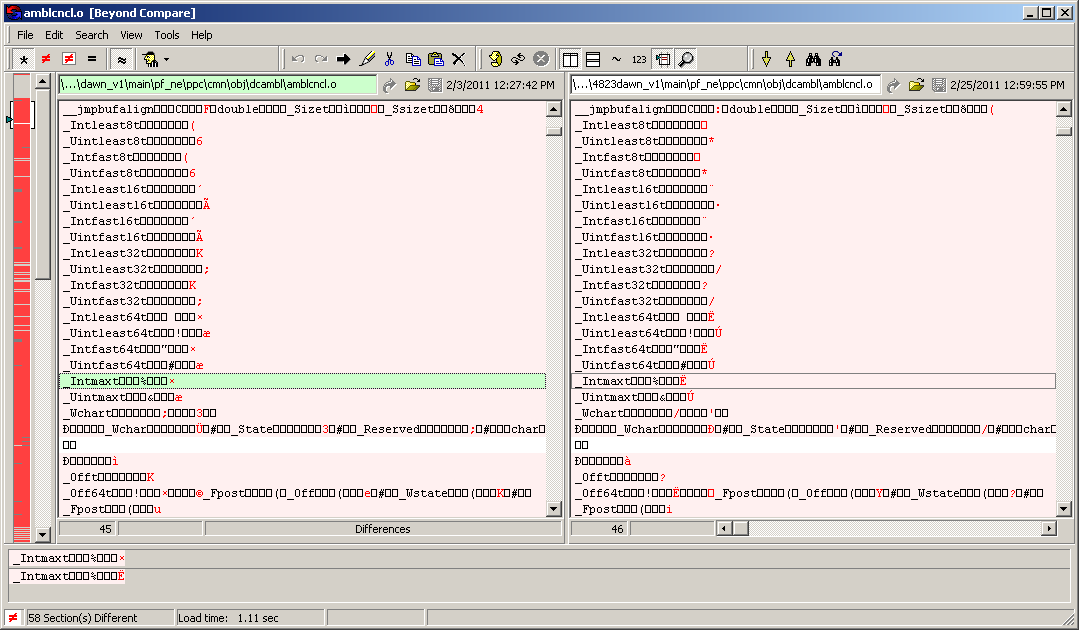Toggle side-by-side layout view
The height and width of the screenshot is (630, 1079).
pyautogui.click(x=570, y=59)
